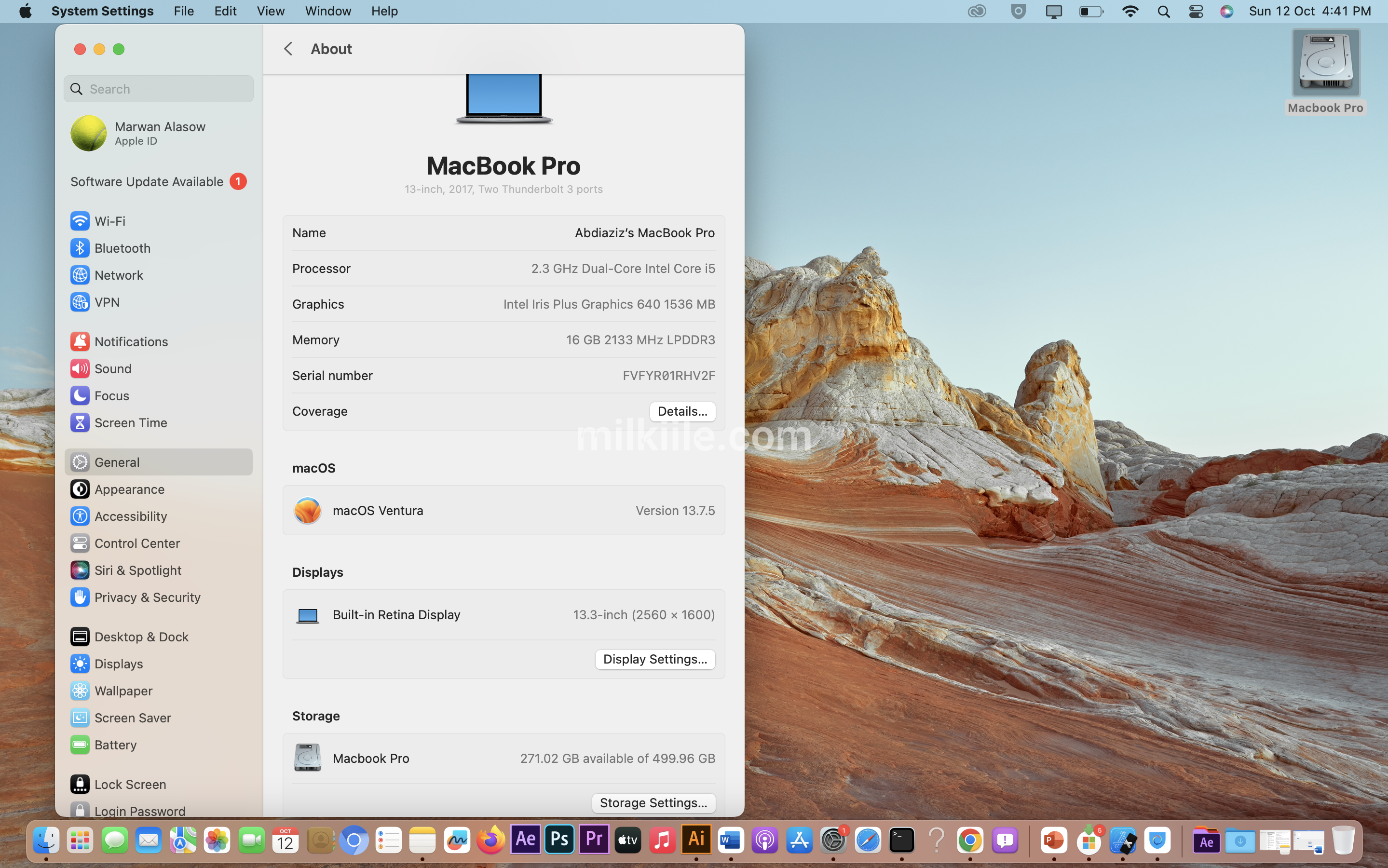This screenshot has width=1388, height=868.
Task: Open Wi-Fi settings in sidebar
Action: [x=109, y=221]
